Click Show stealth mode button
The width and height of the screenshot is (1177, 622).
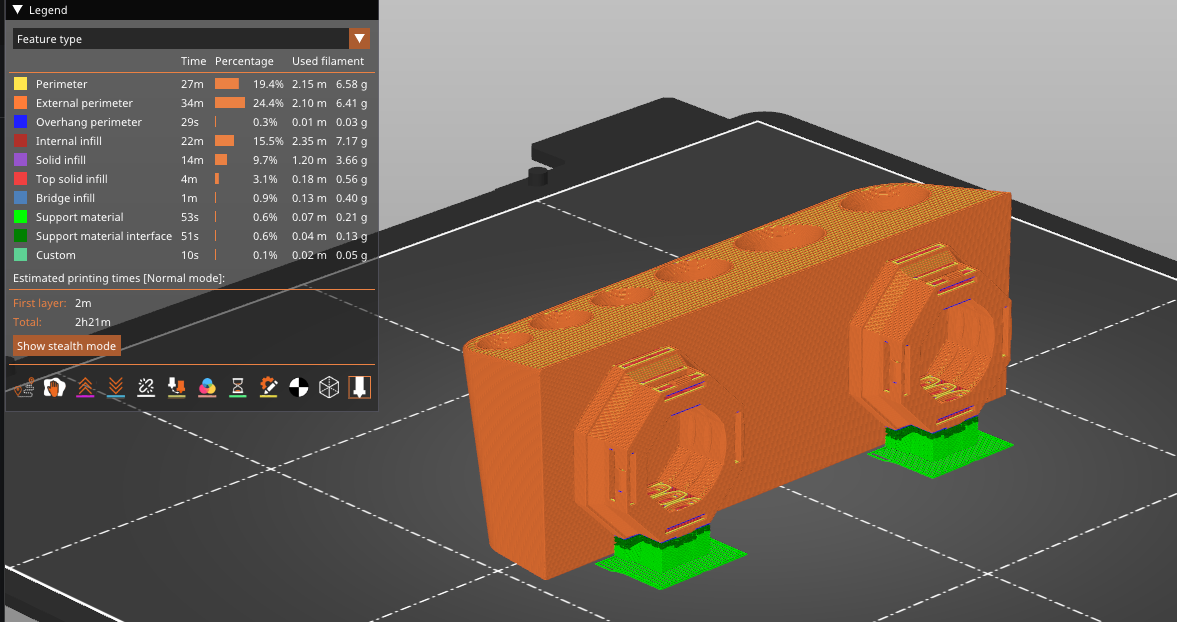67,346
